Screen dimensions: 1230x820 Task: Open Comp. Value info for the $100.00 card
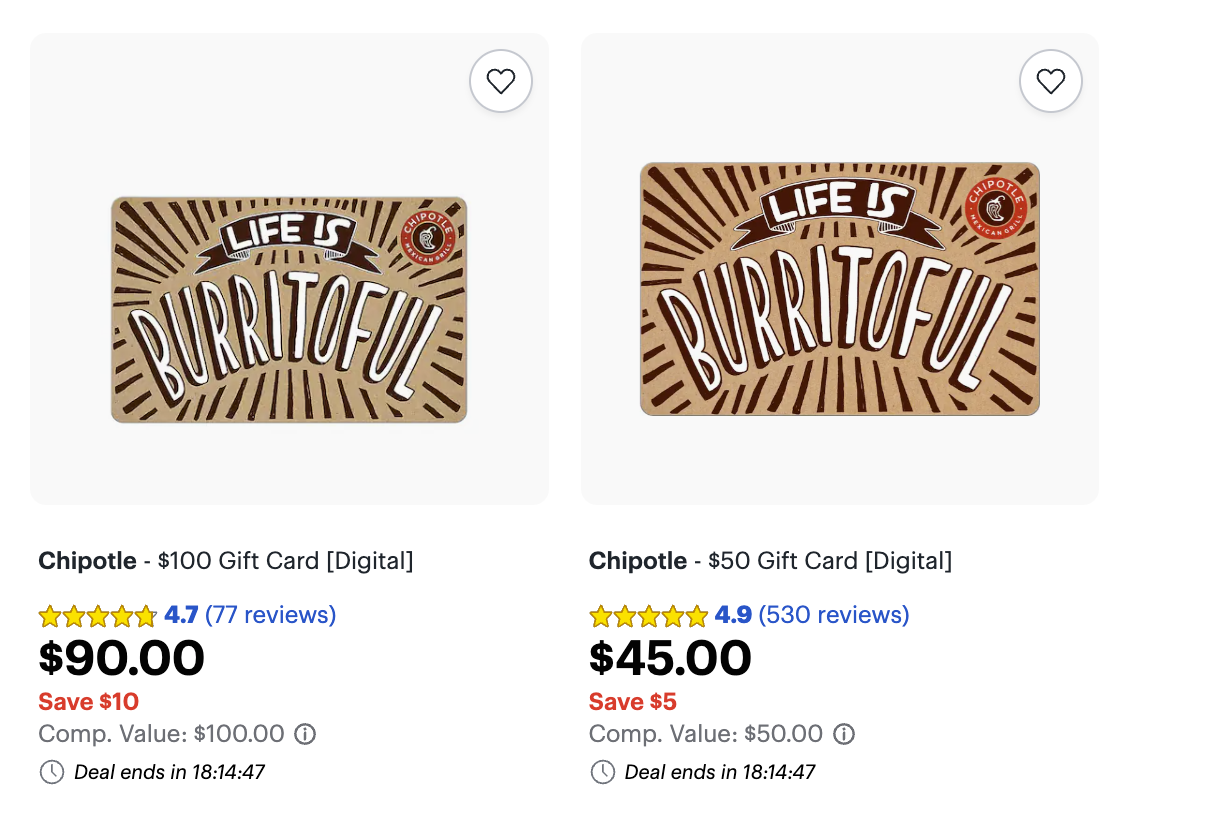pos(305,734)
